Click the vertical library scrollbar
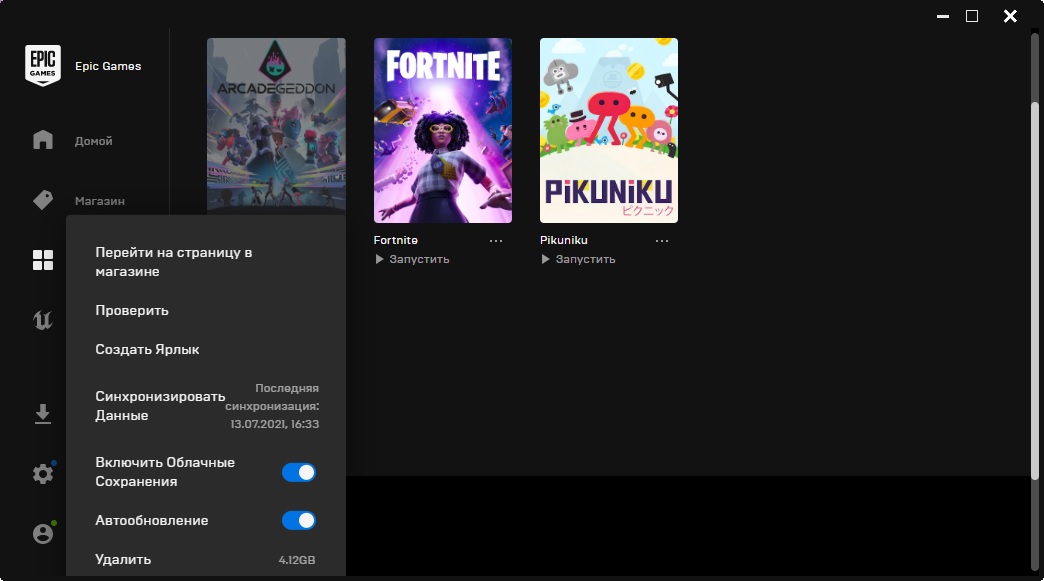 click(x=1035, y=290)
